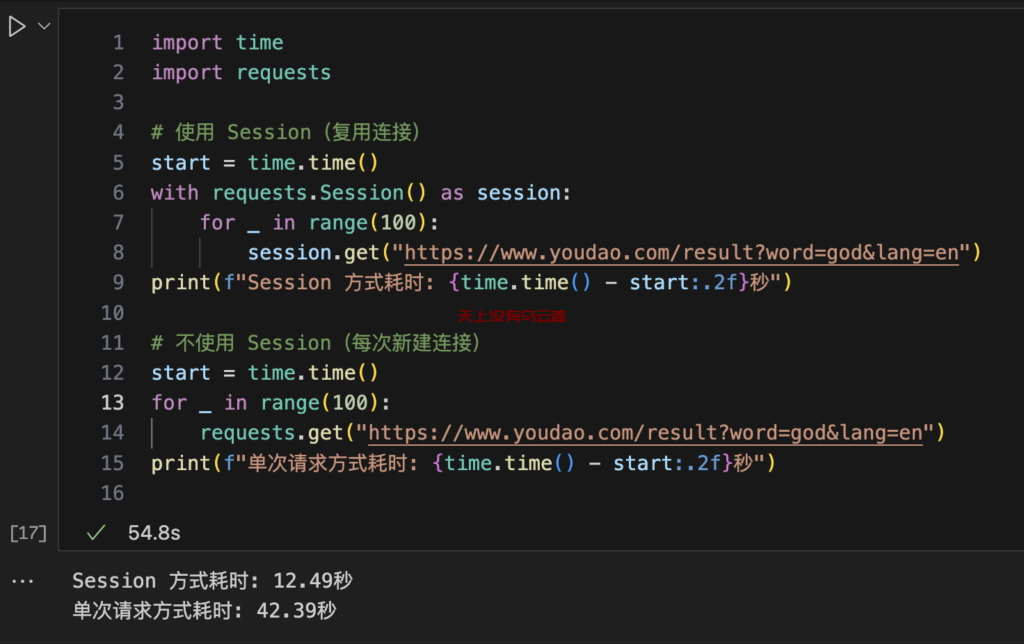The height and width of the screenshot is (644, 1024).
Task: Click line number 13 in gutter
Action: (x=112, y=402)
